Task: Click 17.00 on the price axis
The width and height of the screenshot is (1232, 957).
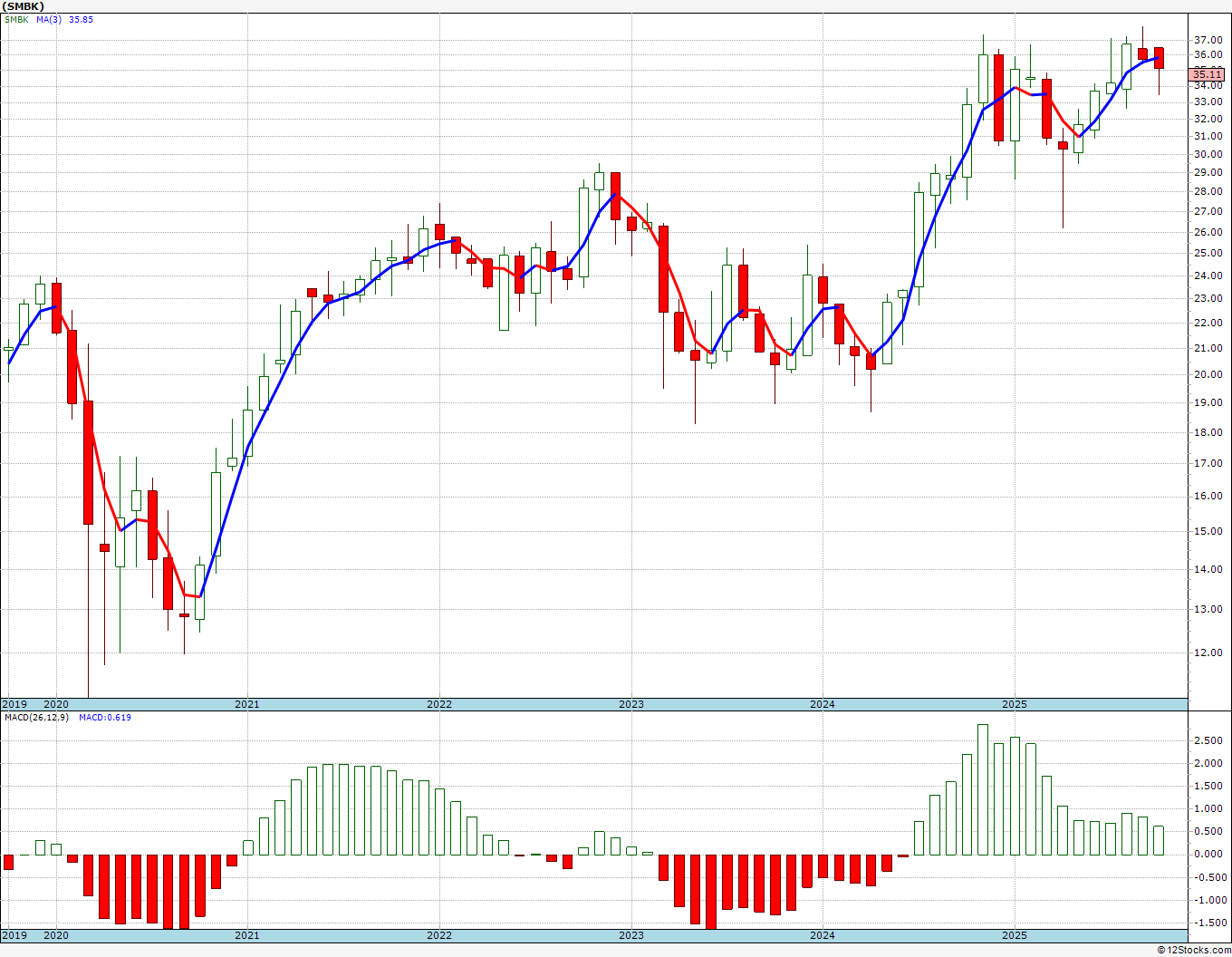Action: click(x=1208, y=463)
